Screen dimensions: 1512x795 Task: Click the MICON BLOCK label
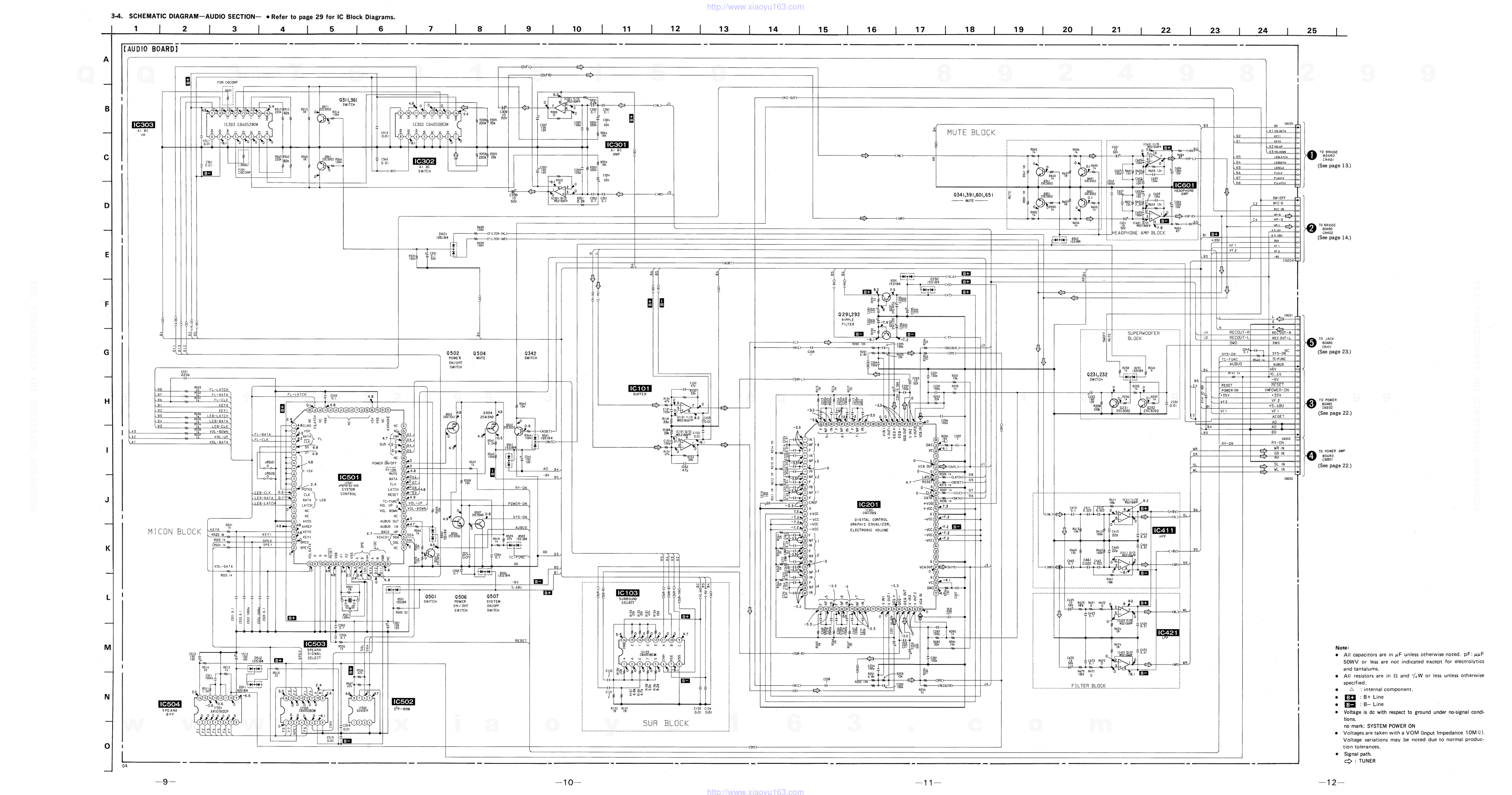pos(175,532)
